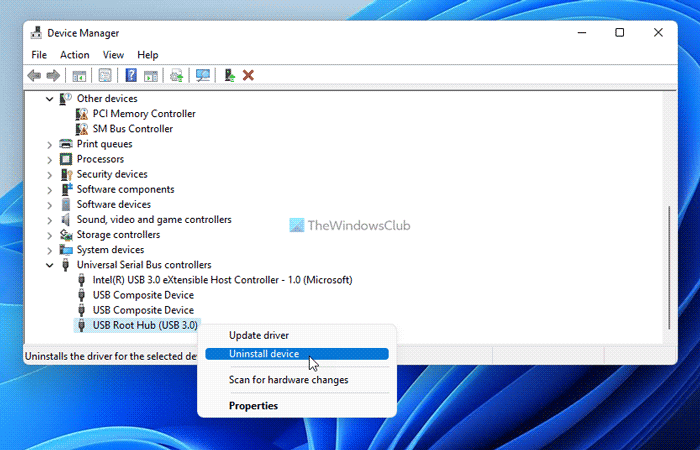
Task: Toggle the Show/Hide Action Pane icon
Action: [151, 75]
